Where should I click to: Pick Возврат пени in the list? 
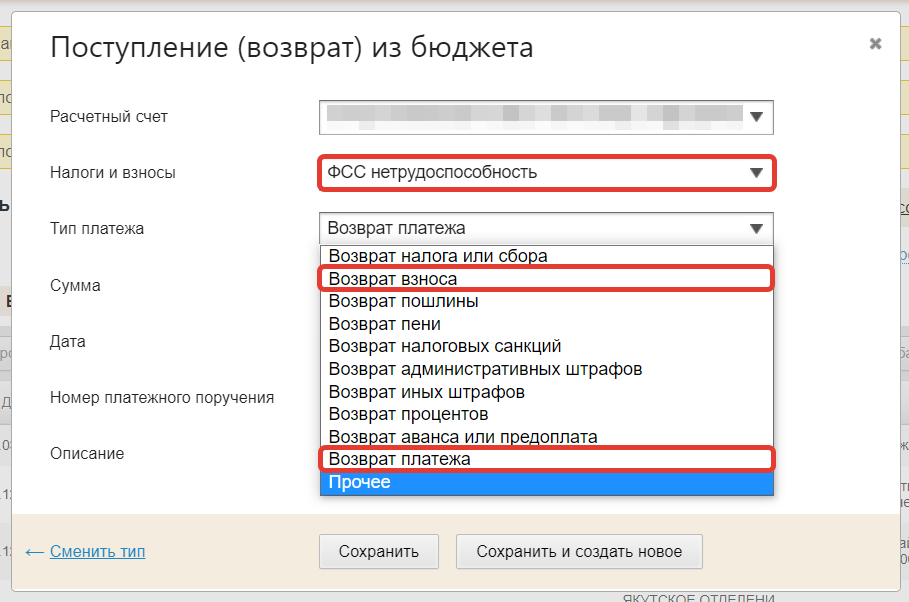pos(385,324)
